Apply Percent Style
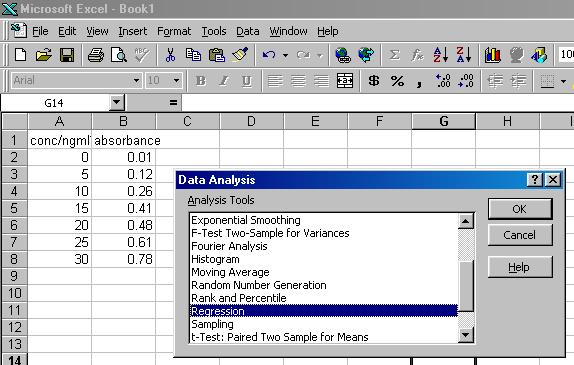The width and height of the screenshot is (574, 365). [397, 81]
